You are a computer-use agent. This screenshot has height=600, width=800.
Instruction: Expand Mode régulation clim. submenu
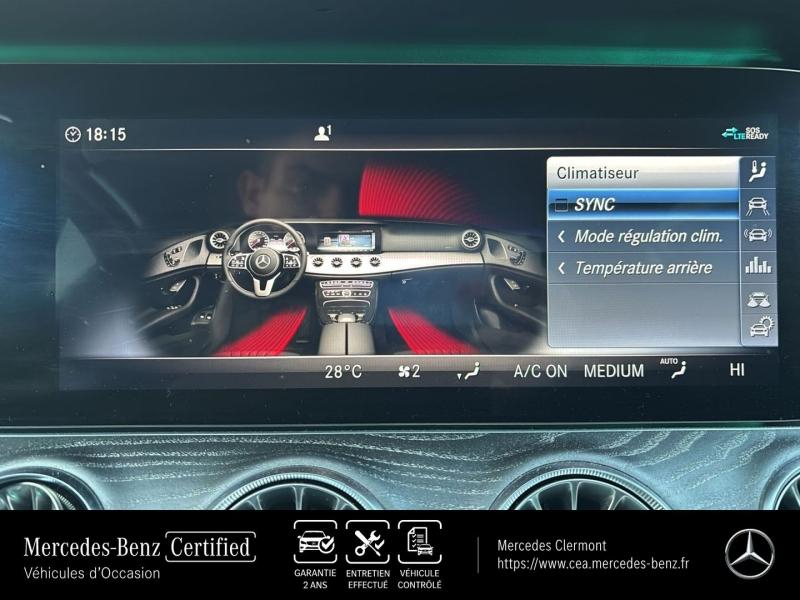tap(647, 236)
